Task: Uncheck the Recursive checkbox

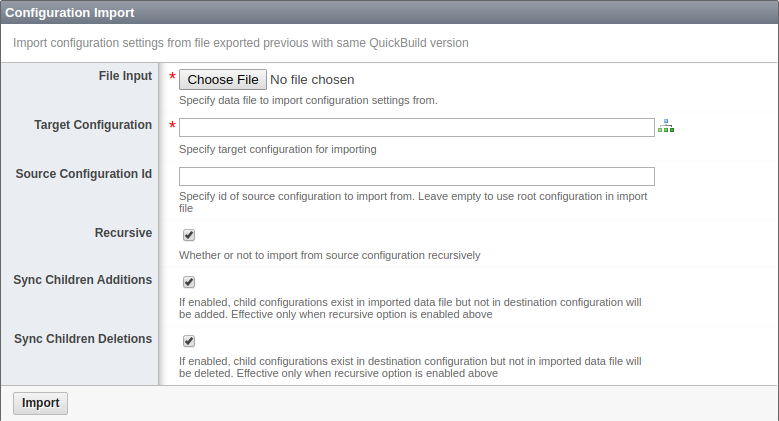Action: click(x=189, y=235)
